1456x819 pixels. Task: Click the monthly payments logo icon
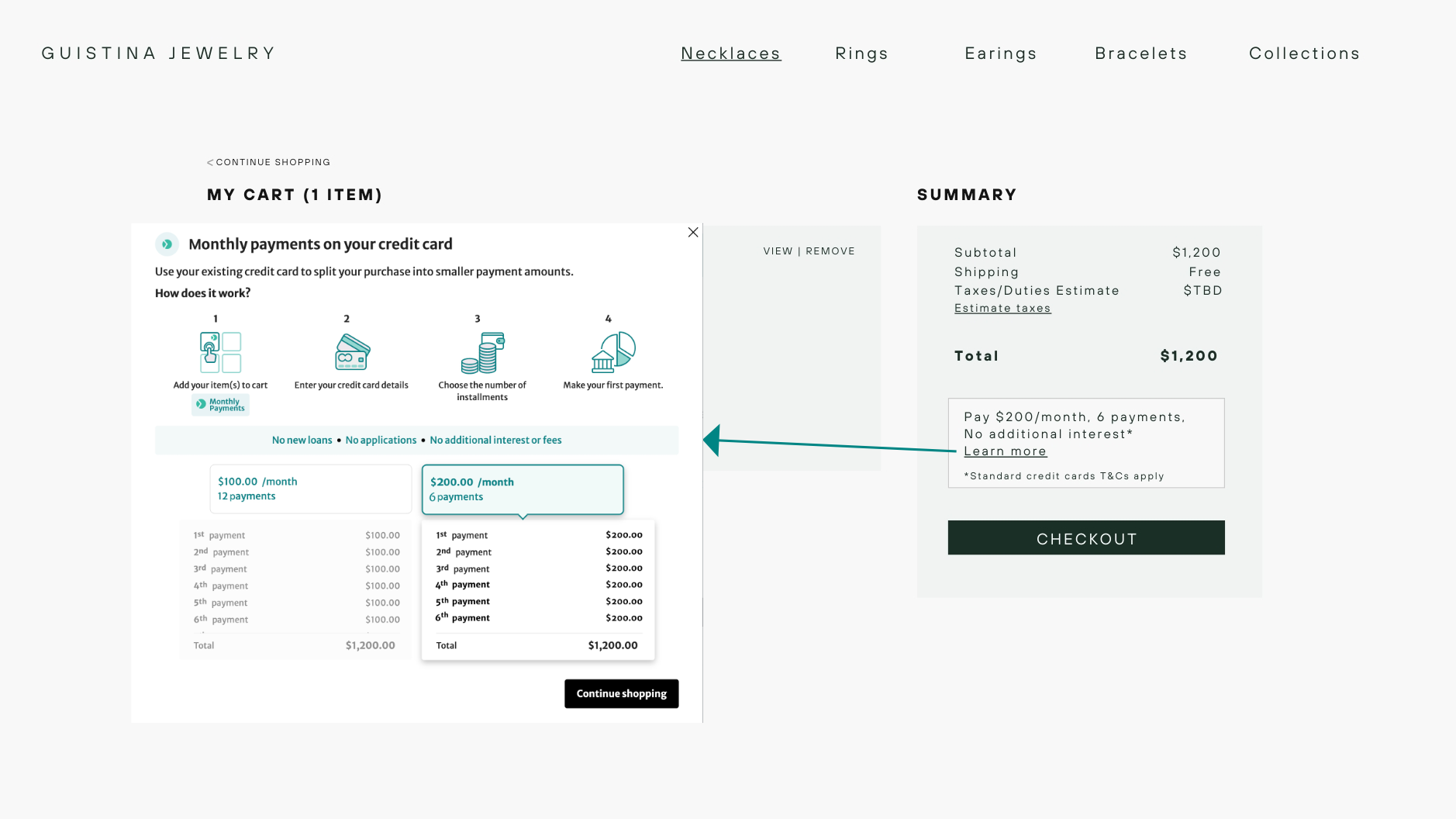coord(167,244)
